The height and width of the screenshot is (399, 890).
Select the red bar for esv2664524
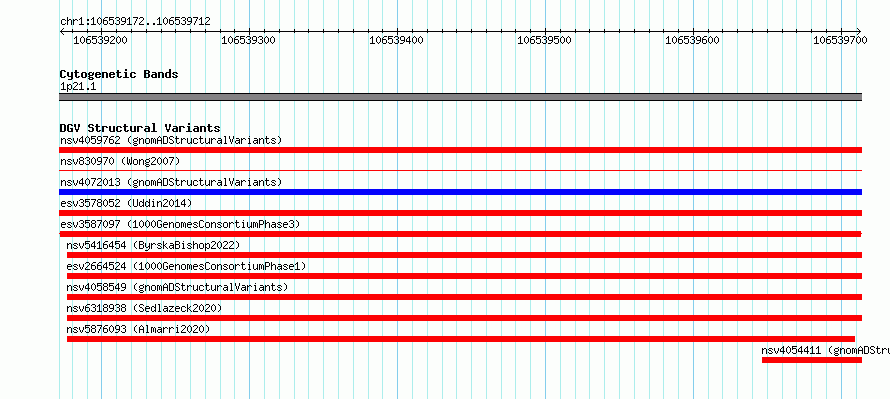pyautogui.click(x=464, y=276)
